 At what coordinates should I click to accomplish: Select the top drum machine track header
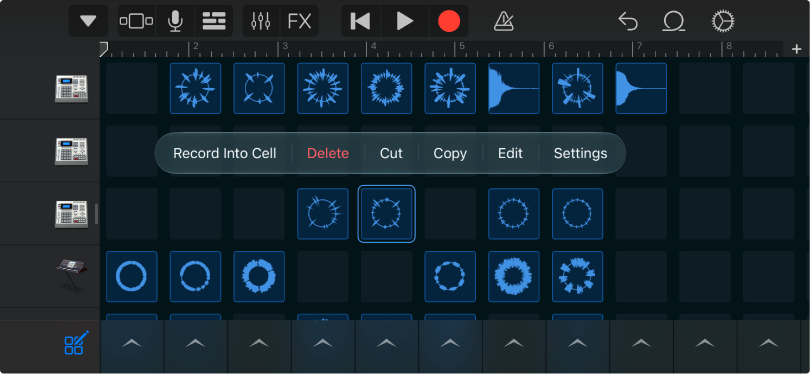(x=71, y=89)
